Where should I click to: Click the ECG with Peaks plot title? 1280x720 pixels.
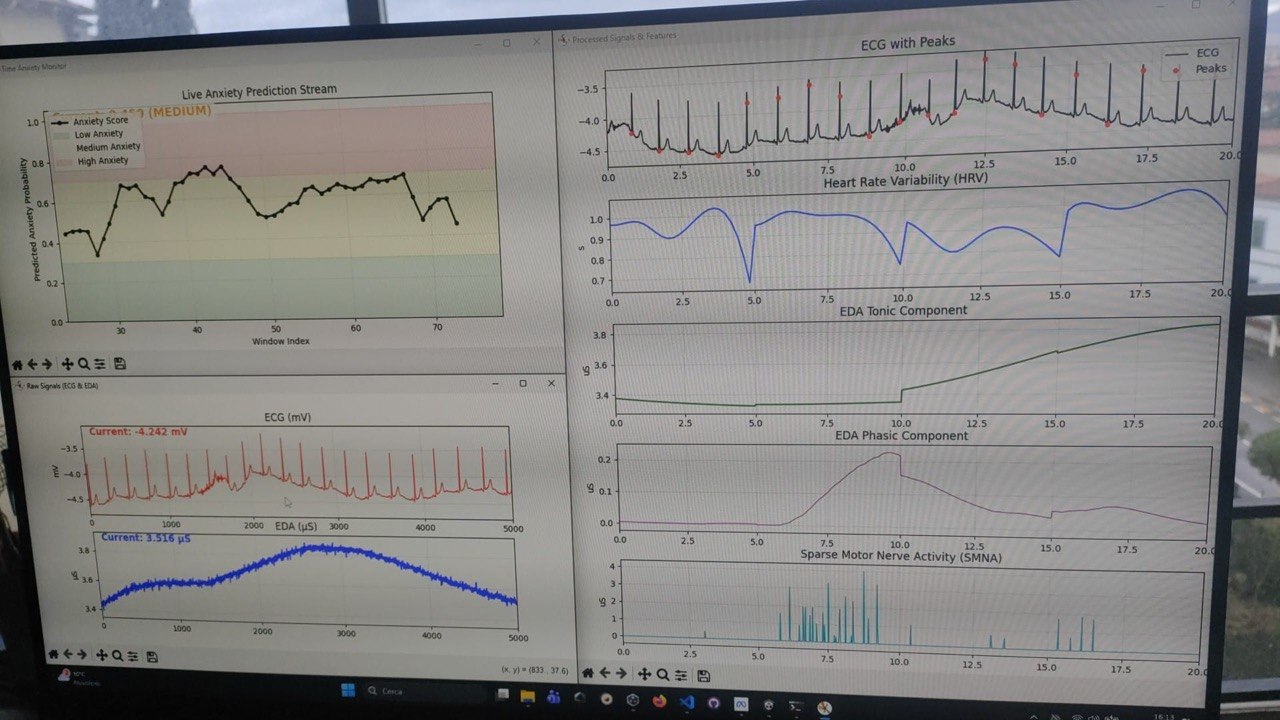tap(907, 43)
